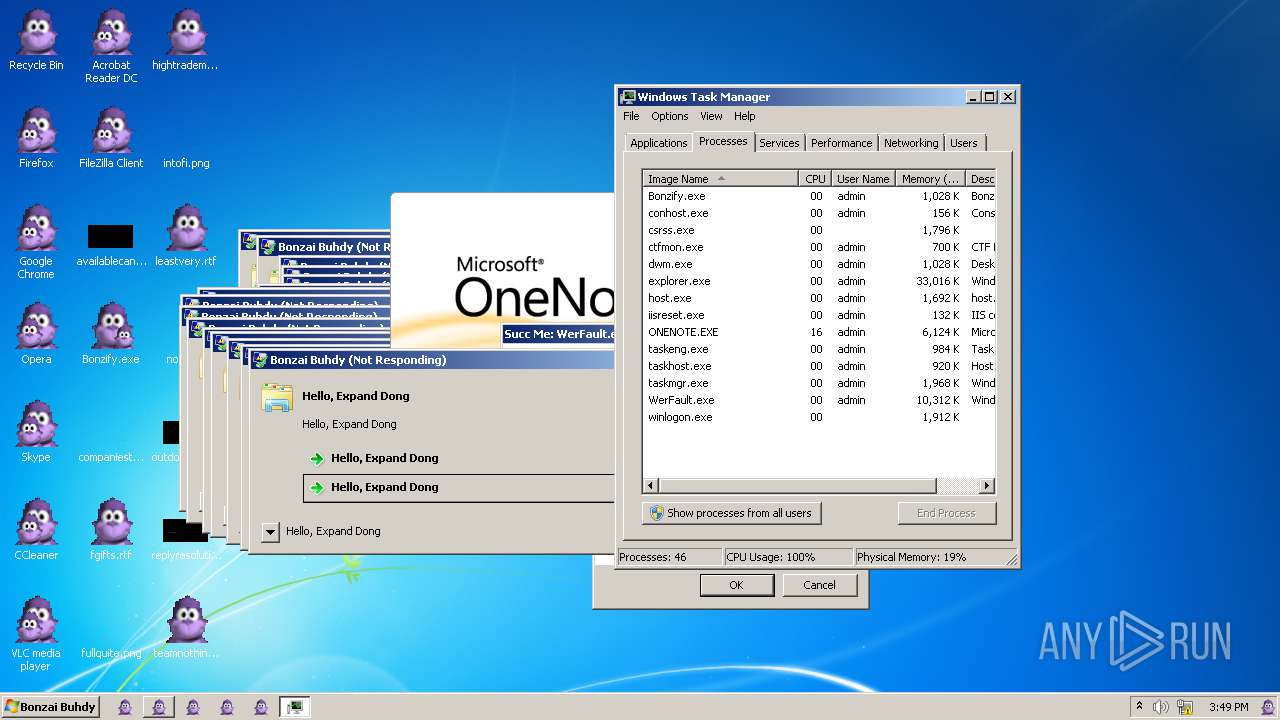
Task: Open the Recycle Bin desktop icon
Action: point(36,40)
